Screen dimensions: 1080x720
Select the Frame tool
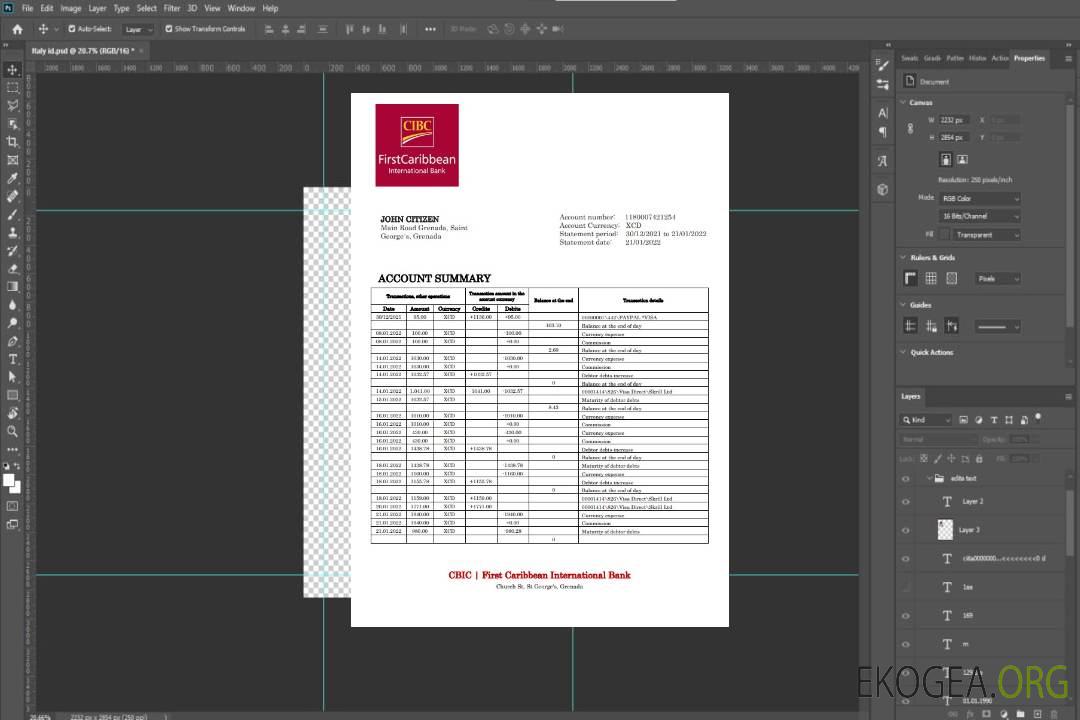click(x=12, y=160)
